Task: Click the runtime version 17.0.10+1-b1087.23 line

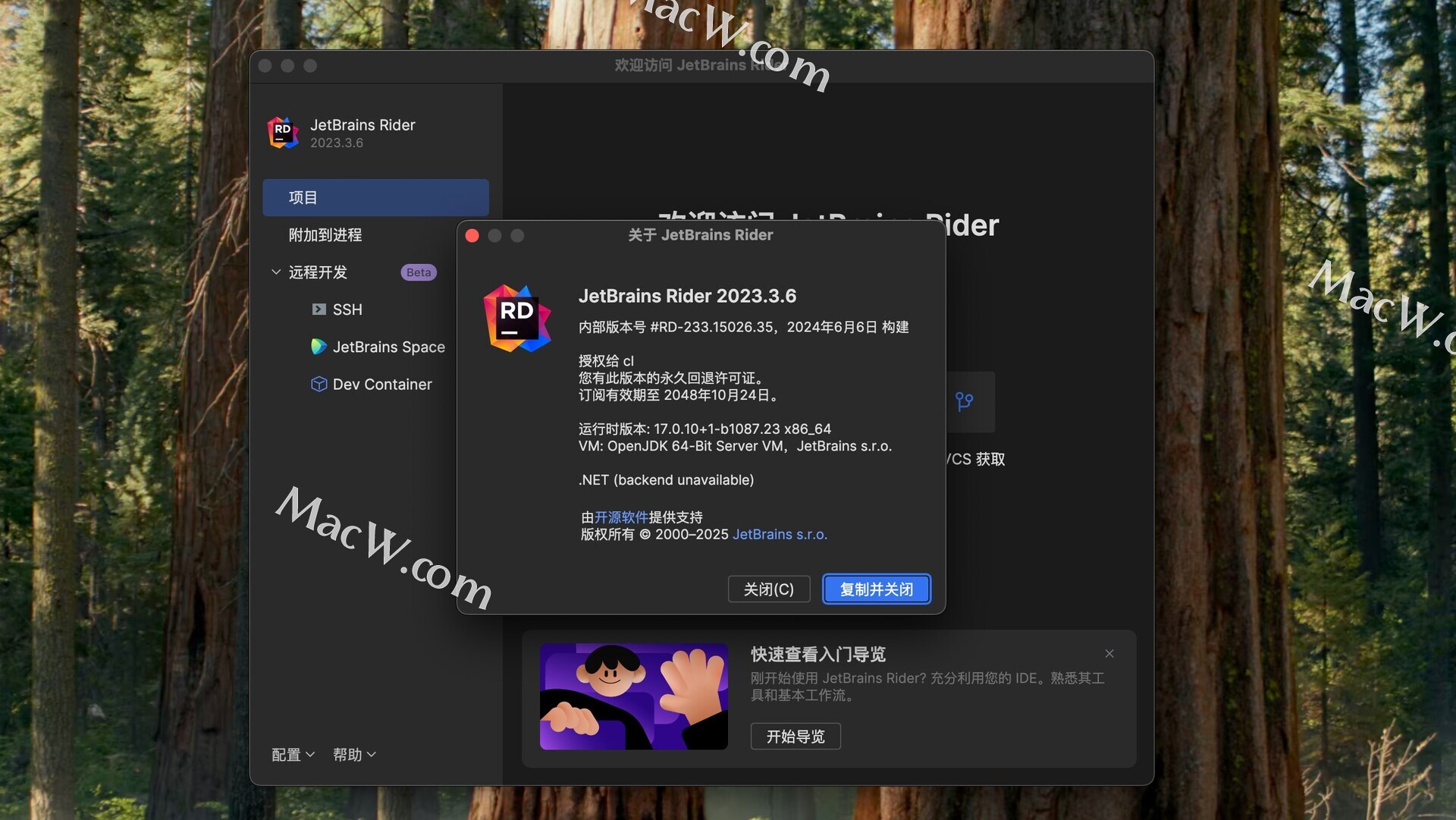Action: [x=704, y=429]
